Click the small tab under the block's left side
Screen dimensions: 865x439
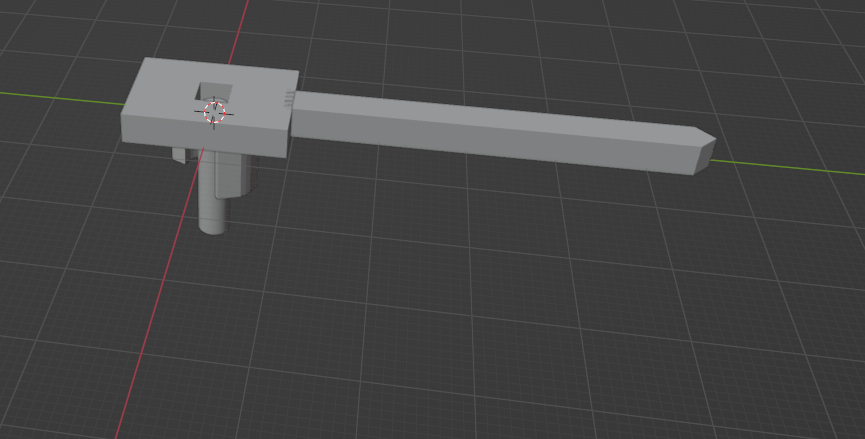[179, 155]
